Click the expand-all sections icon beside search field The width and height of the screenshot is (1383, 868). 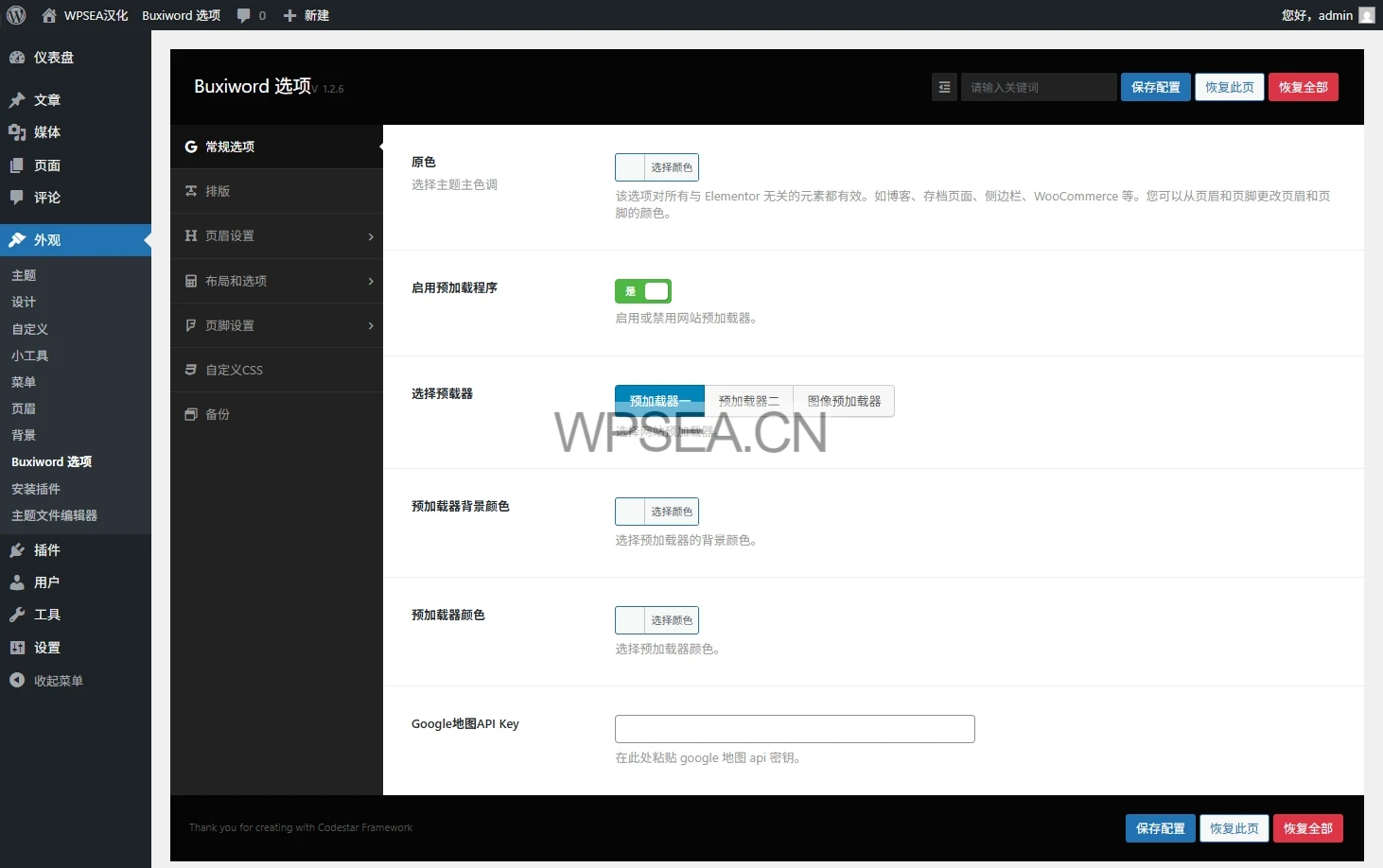point(944,87)
